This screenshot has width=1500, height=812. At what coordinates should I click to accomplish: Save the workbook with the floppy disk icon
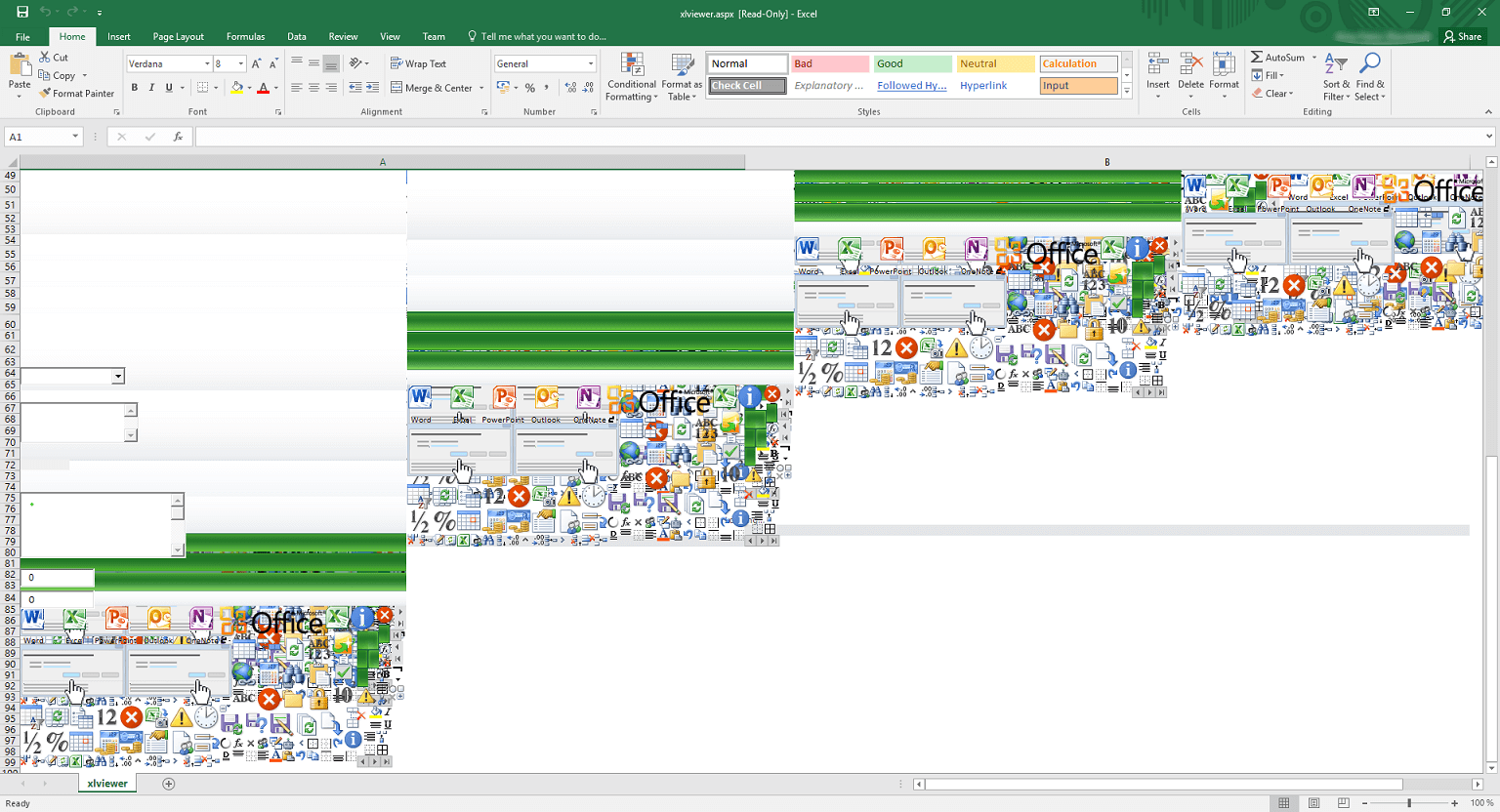click(21, 12)
